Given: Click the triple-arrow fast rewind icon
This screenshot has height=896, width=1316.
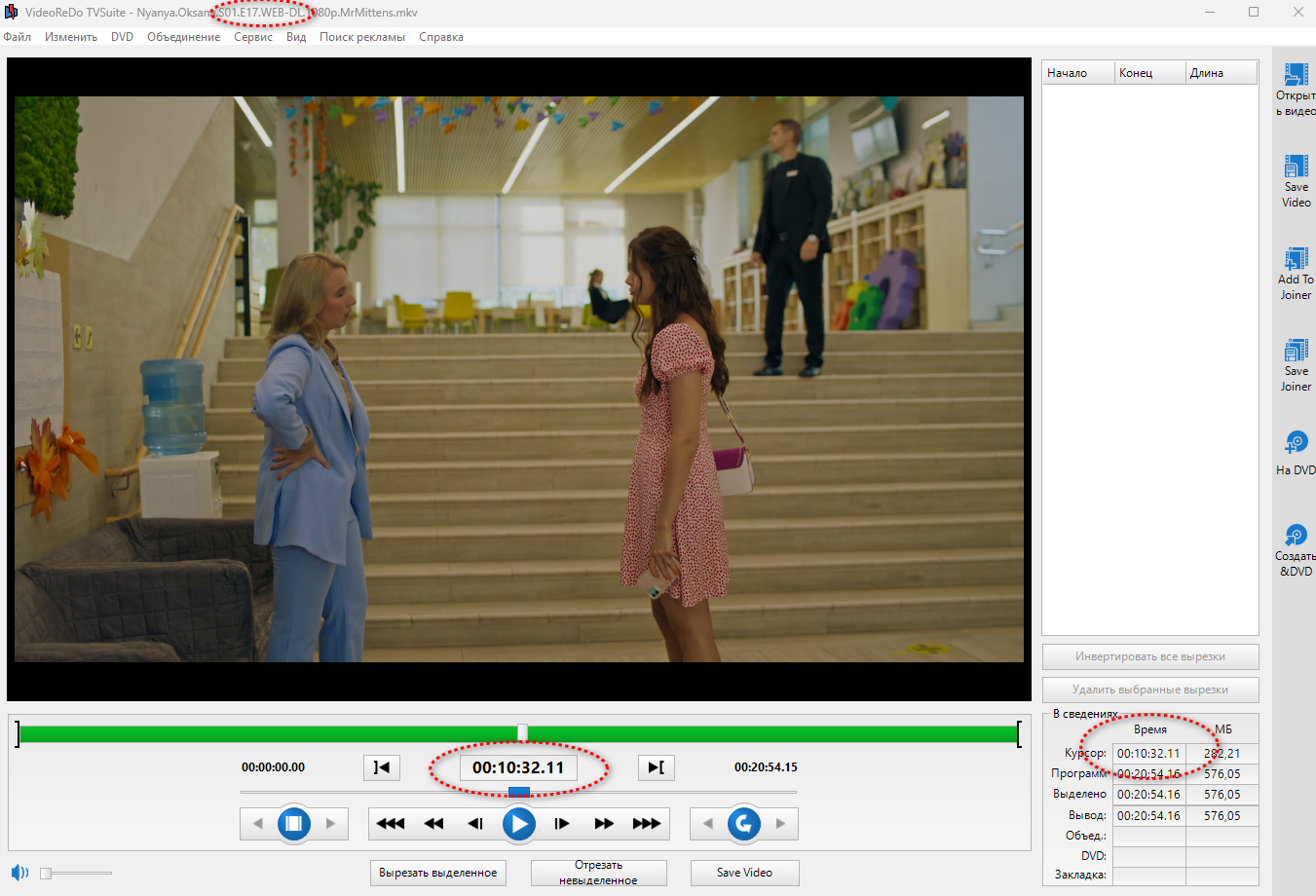Looking at the screenshot, I should (x=391, y=824).
